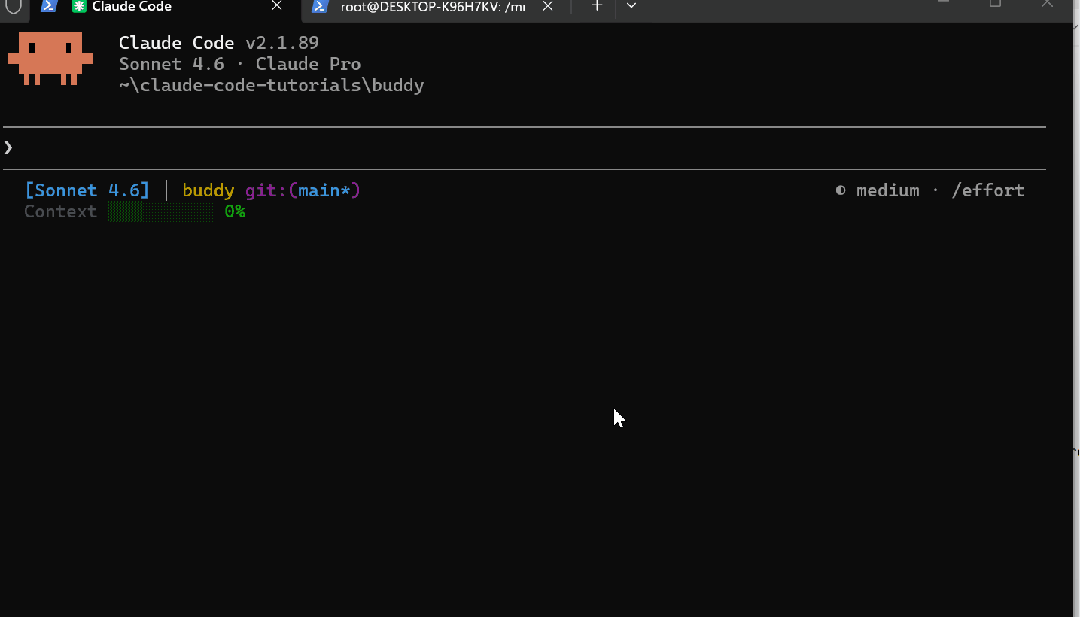Viewport: 1080px width, 617px height.
Task: Maximize the terminal window
Action: [x=995, y=3]
